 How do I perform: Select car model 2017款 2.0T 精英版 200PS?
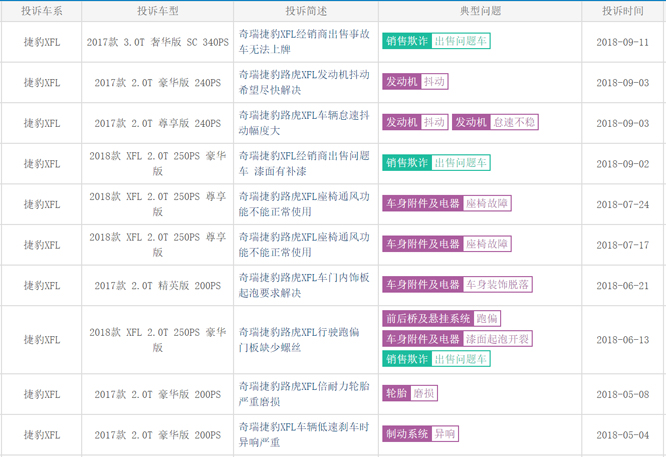click(158, 286)
